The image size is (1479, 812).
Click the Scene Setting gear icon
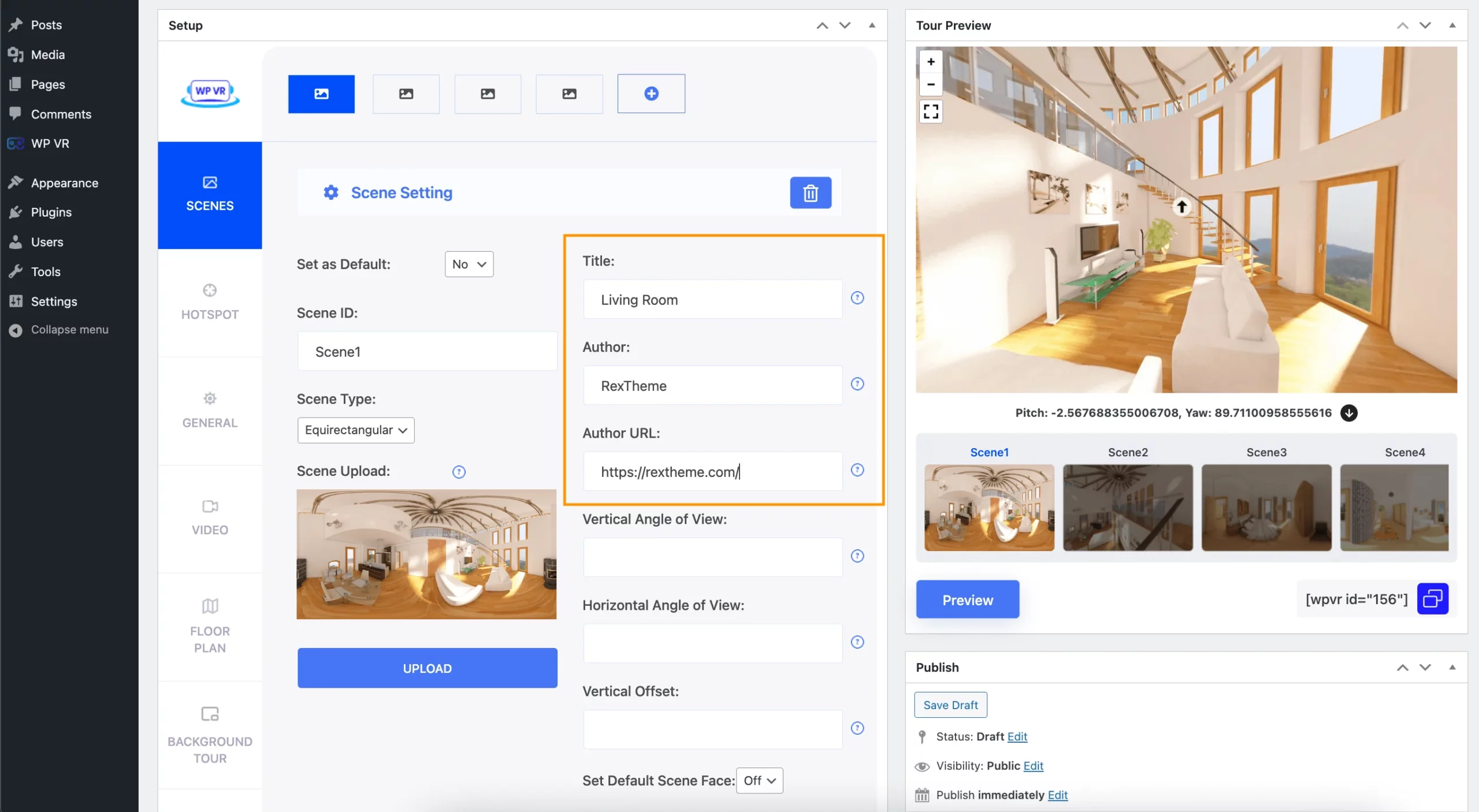(331, 192)
